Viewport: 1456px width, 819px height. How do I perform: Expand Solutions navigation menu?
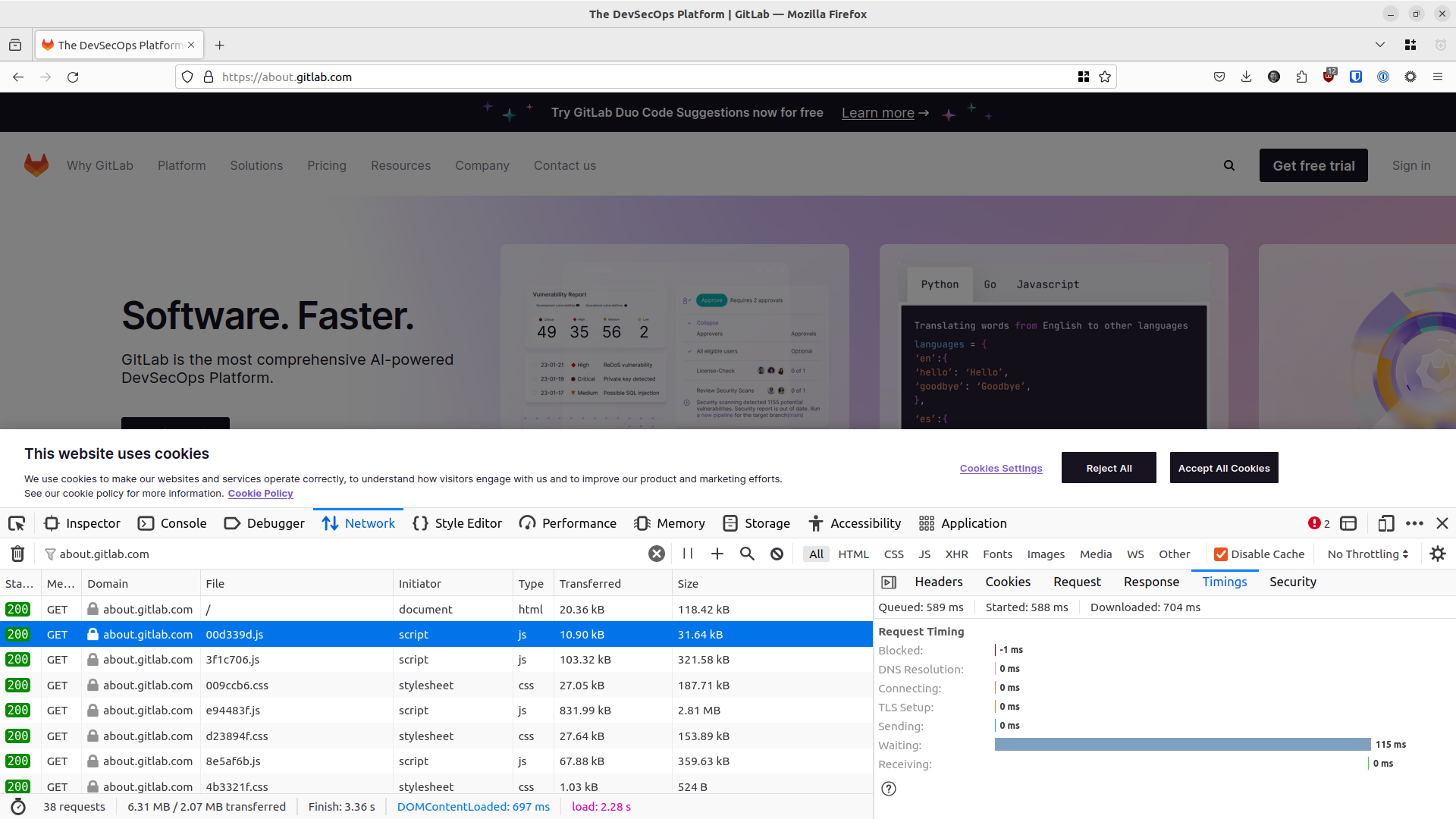click(256, 165)
